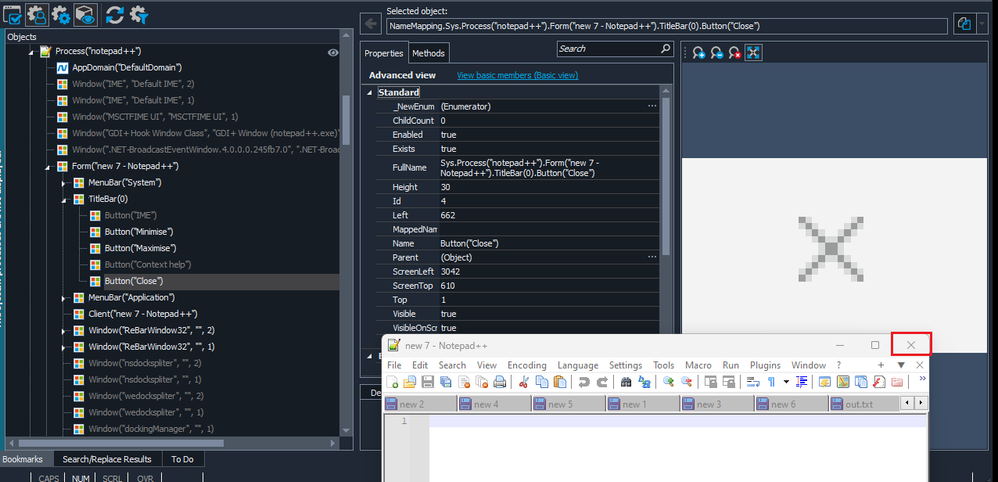Click the back arrow beside Selected object
The height and width of the screenshot is (482, 998).
click(x=371, y=23)
